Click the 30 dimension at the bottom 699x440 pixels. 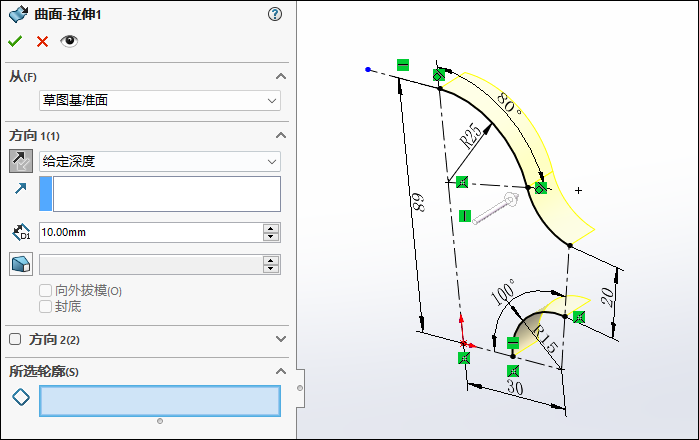[x=515, y=387]
